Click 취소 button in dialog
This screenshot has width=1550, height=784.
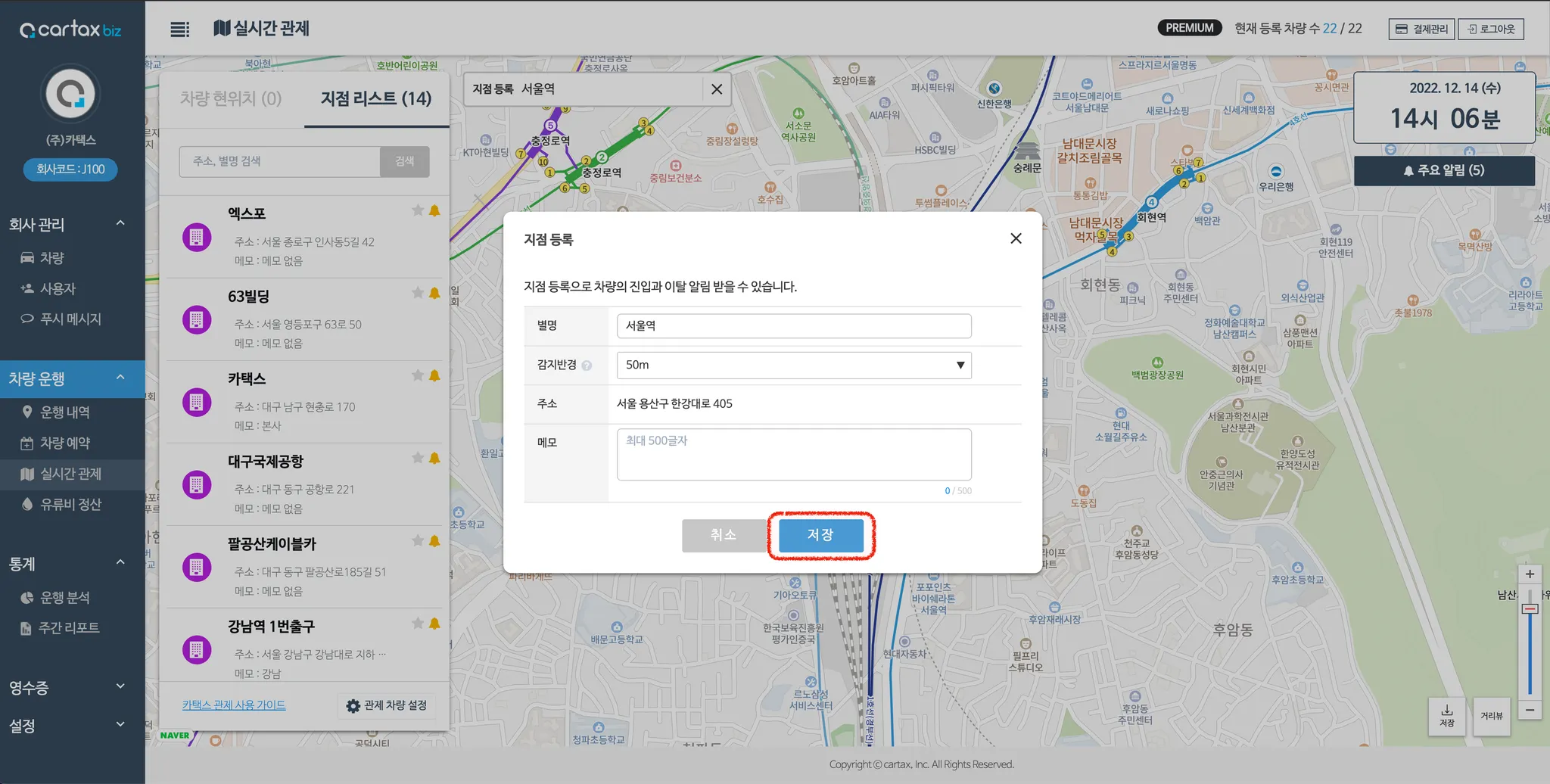[x=724, y=535]
